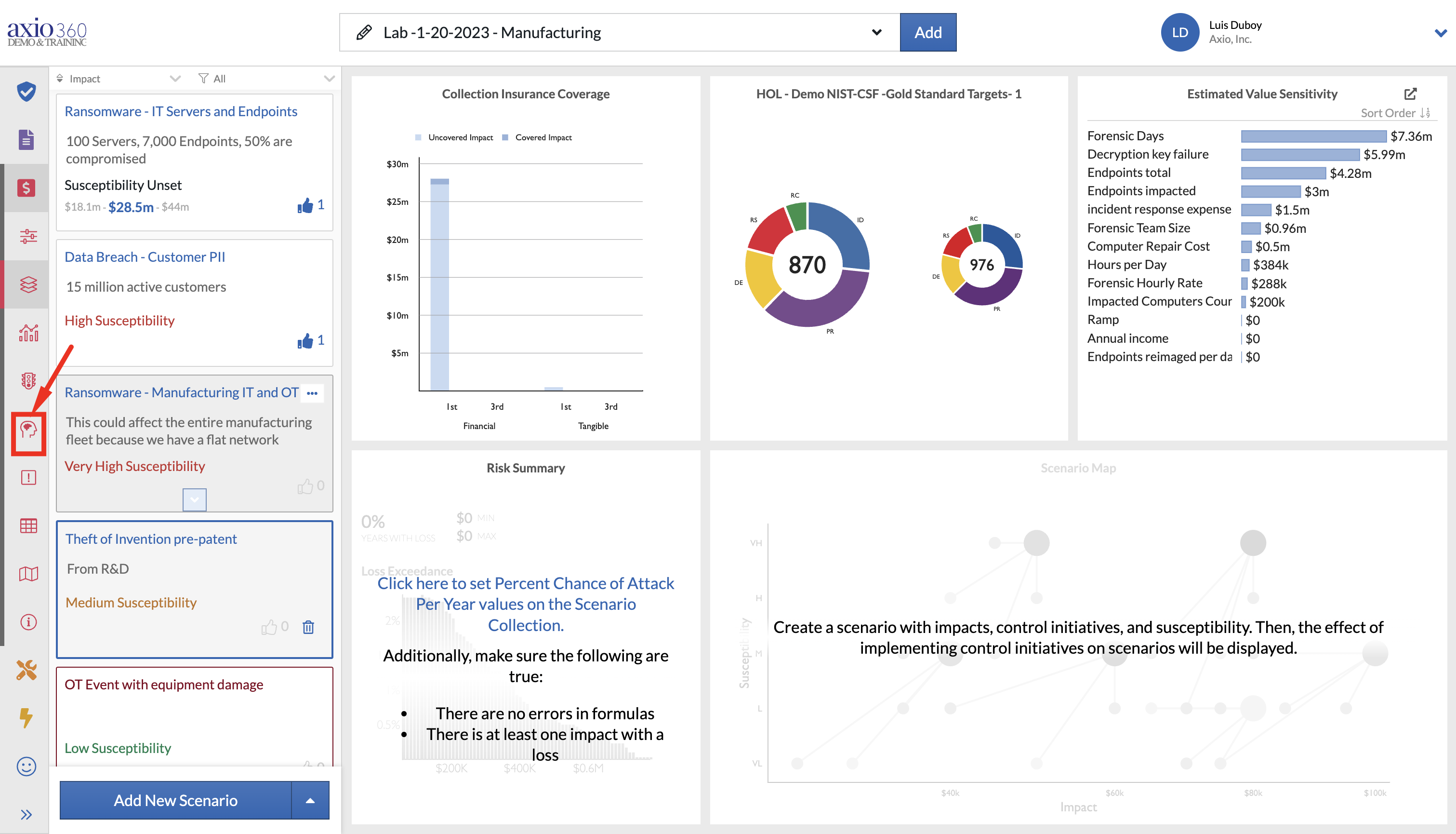This screenshot has height=834, width=1456.
Task: Select the dollar sign sidebar icon
Action: 26,188
